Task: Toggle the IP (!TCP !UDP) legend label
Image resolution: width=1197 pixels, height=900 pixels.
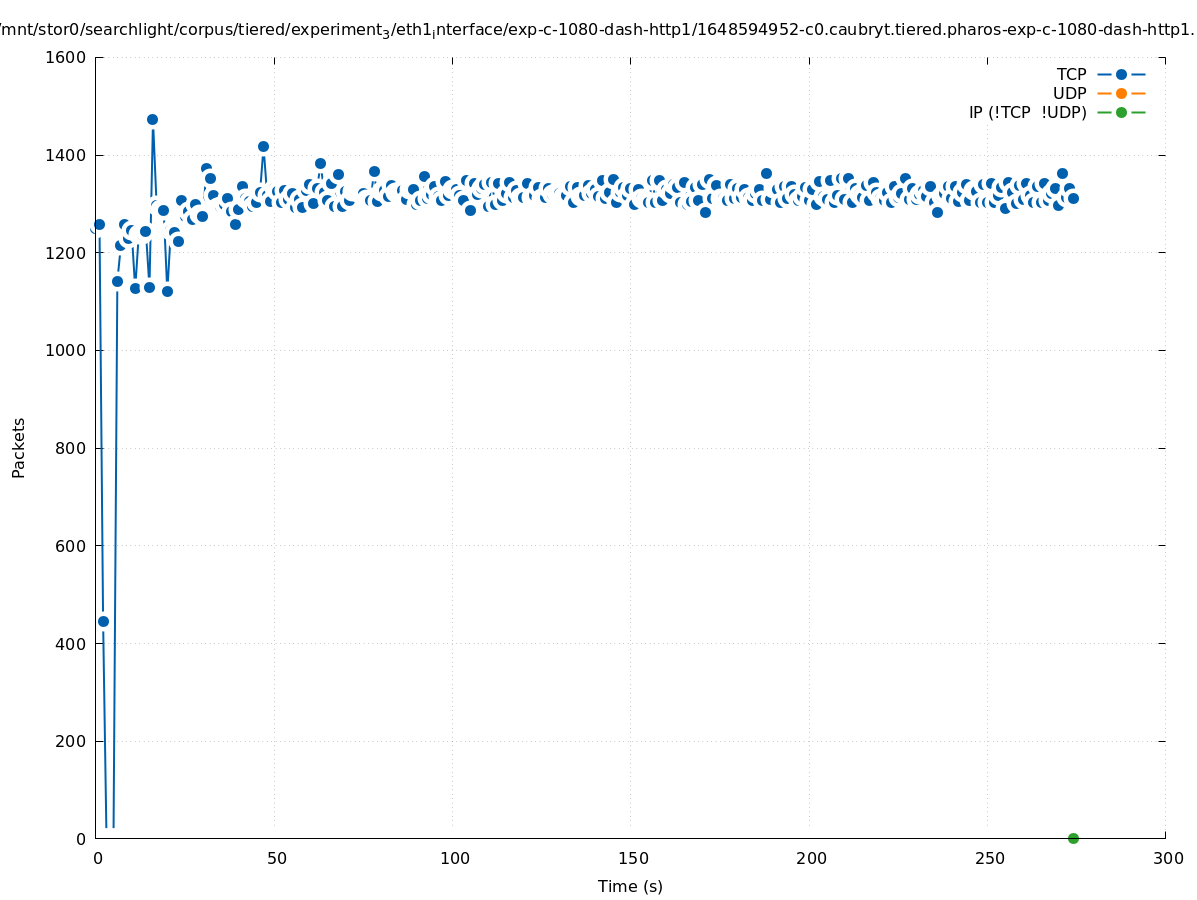Action: (1027, 112)
